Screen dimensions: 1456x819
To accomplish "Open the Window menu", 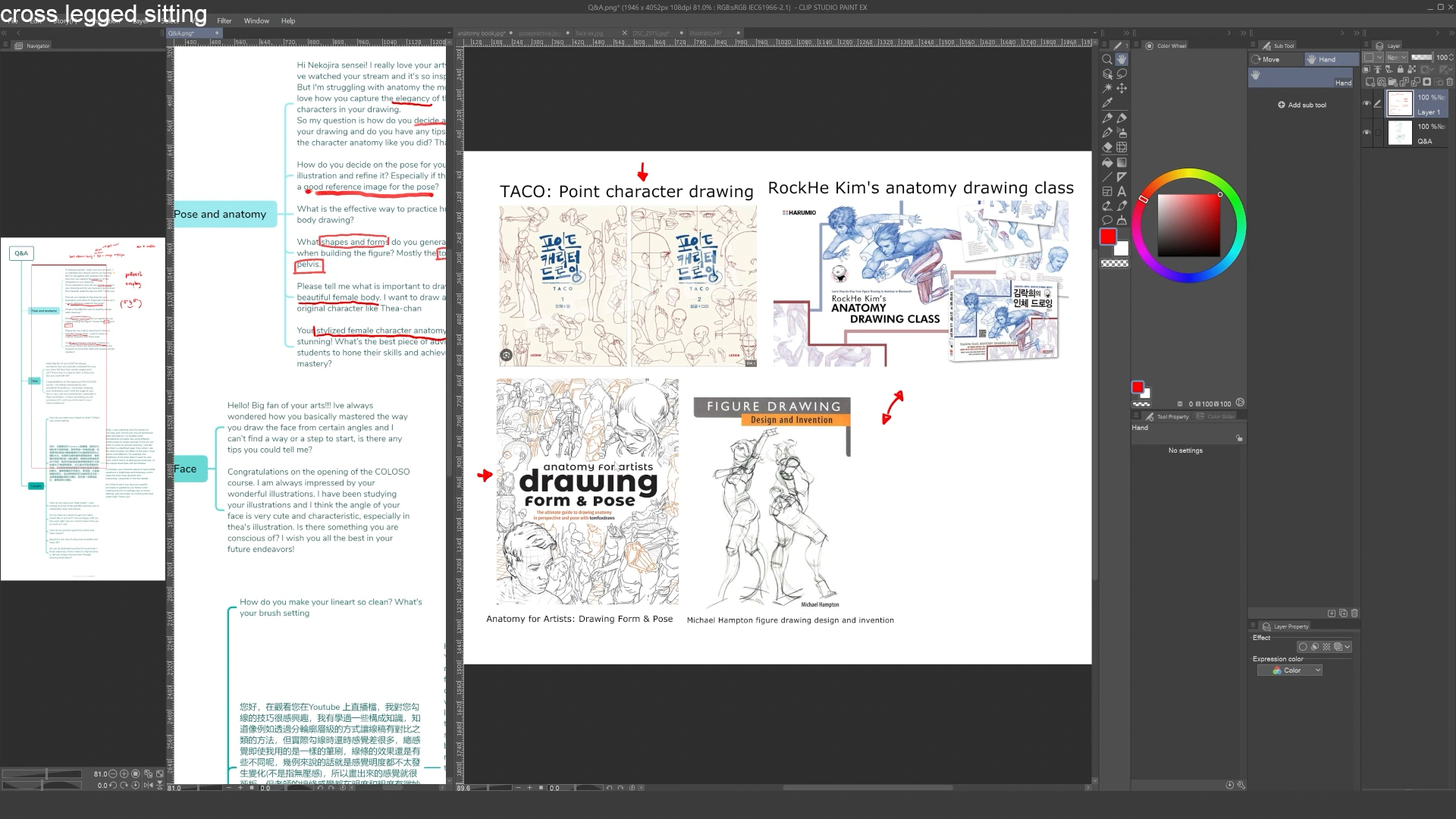I will tap(256, 21).
